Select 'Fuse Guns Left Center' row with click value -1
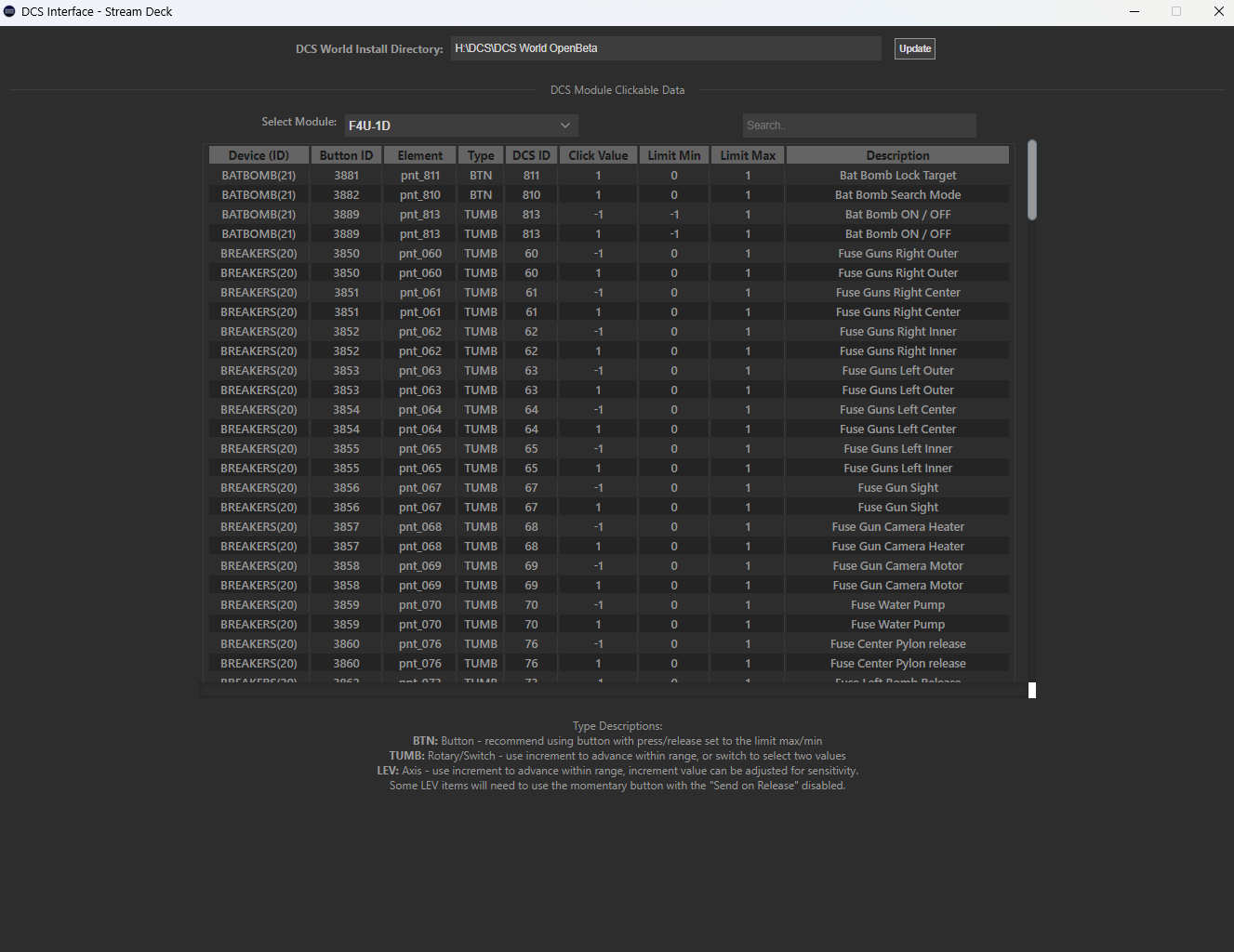Screen dimensions: 1234x952 click(609, 409)
